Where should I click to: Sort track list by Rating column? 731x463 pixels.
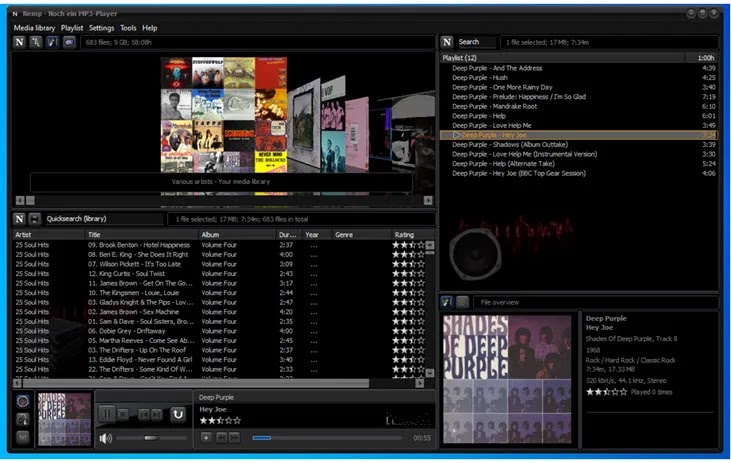click(x=413, y=235)
